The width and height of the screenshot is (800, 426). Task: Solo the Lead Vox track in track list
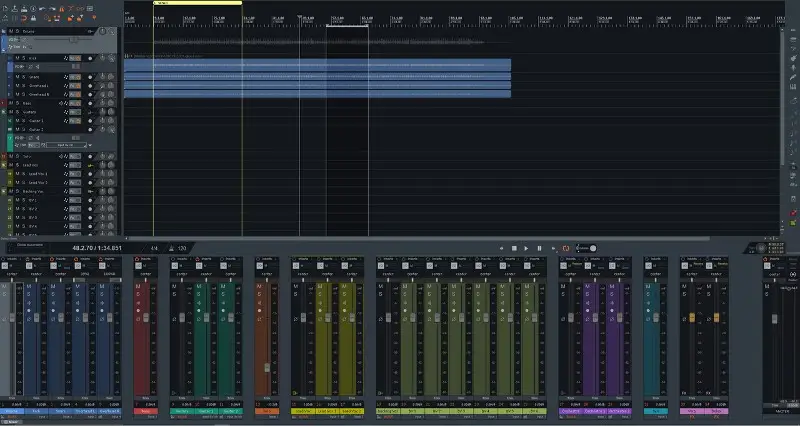coord(18,166)
